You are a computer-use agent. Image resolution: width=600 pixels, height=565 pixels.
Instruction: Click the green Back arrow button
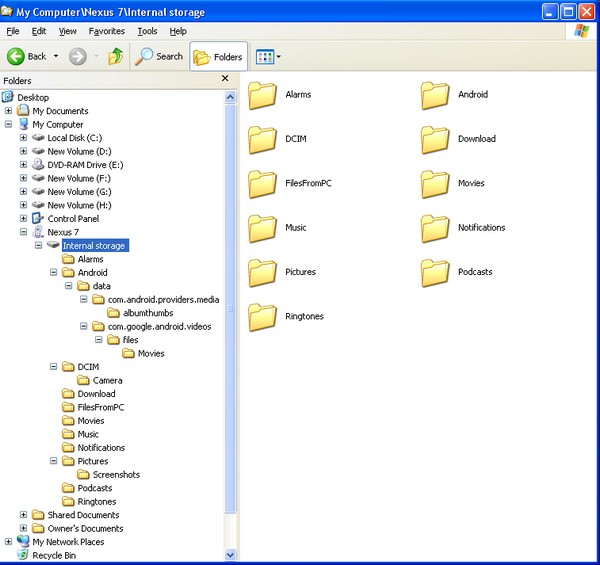pos(16,57)
